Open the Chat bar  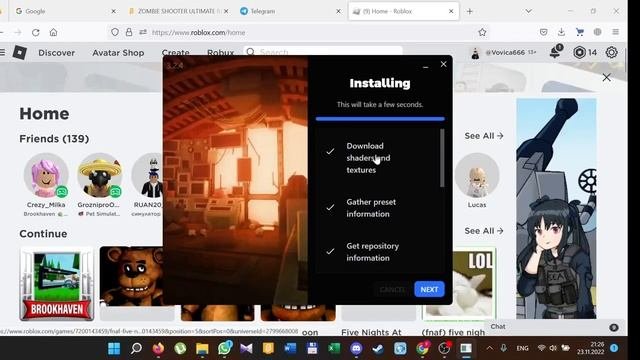[x=554, y=327]
